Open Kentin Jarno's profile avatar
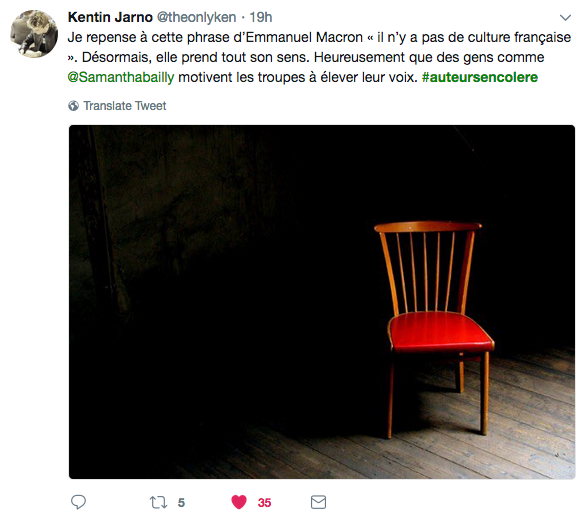This screenshot has width=585, height=520. click(34, 34)
